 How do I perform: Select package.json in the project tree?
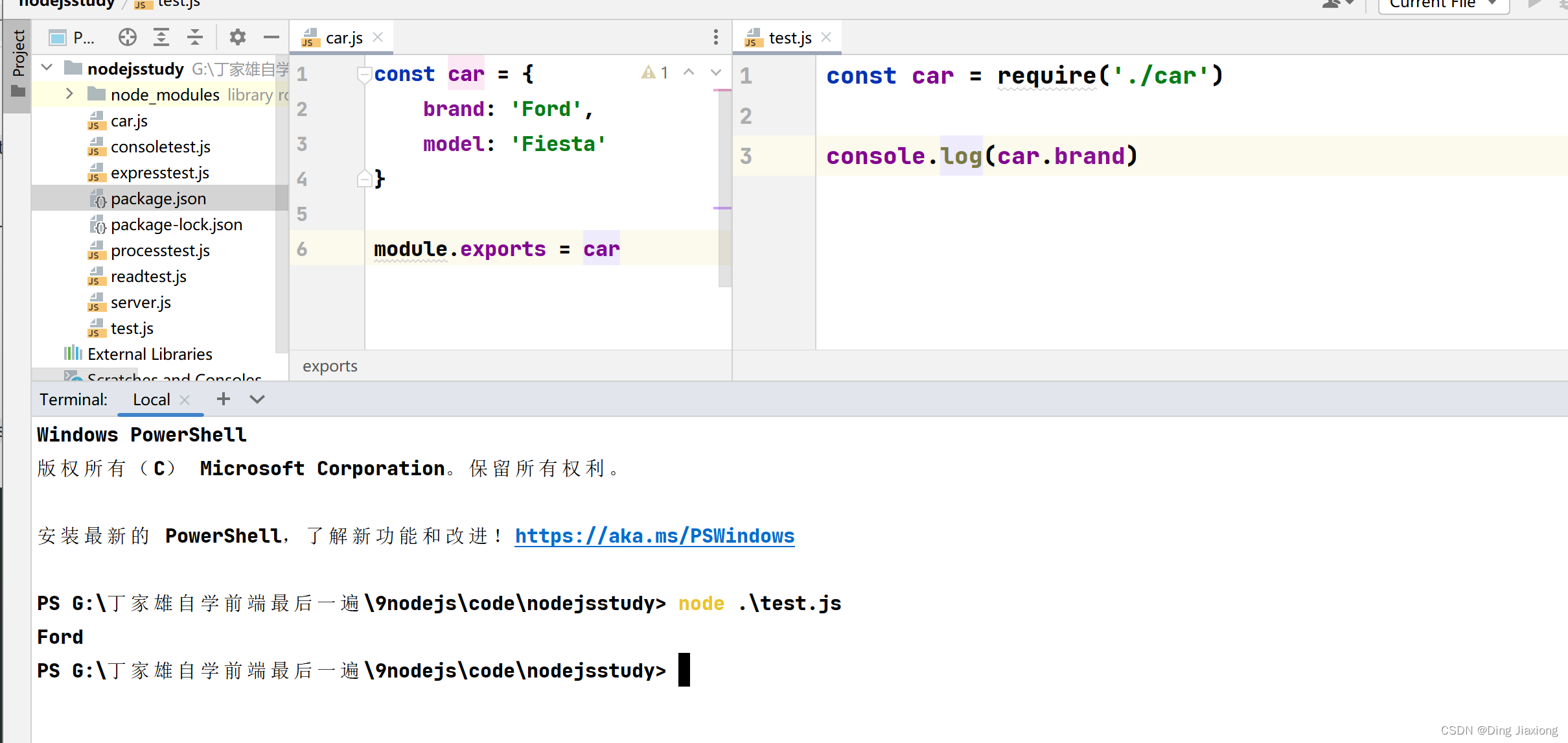click(x=160, y=198)
